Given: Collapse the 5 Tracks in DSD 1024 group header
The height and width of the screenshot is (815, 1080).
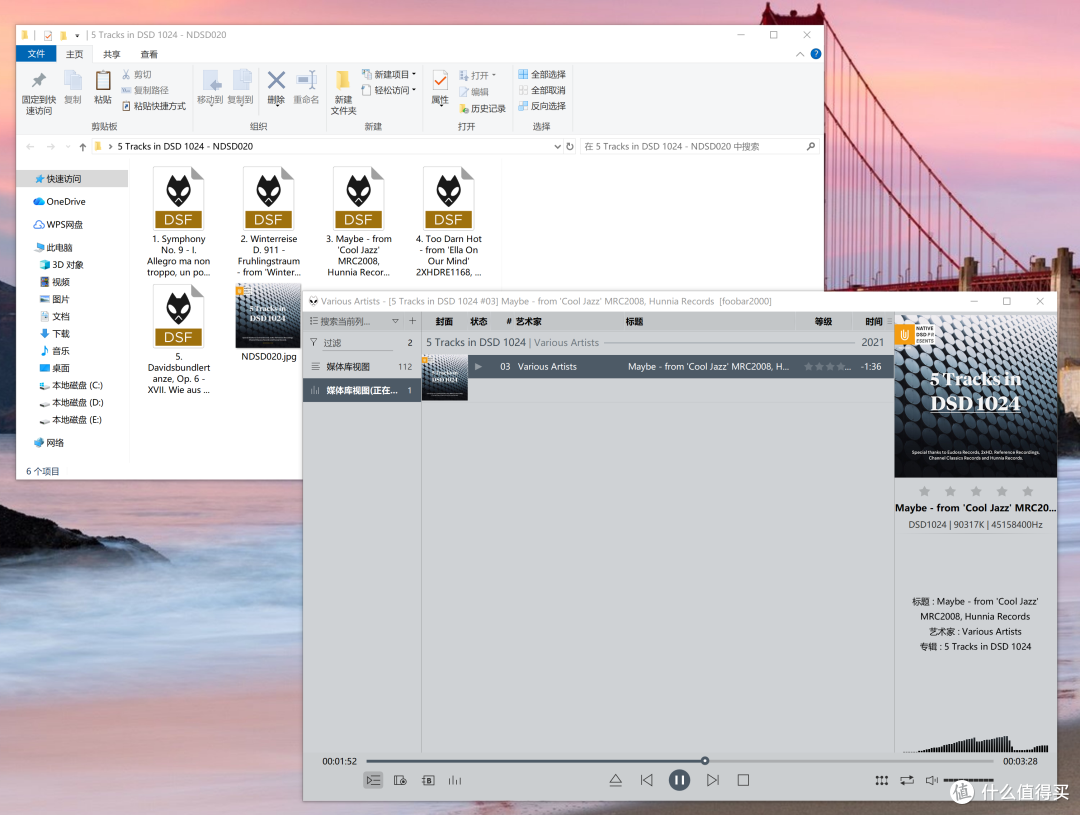Looking at the screenshot, I should pyautogui.click(x=658, y=342).
